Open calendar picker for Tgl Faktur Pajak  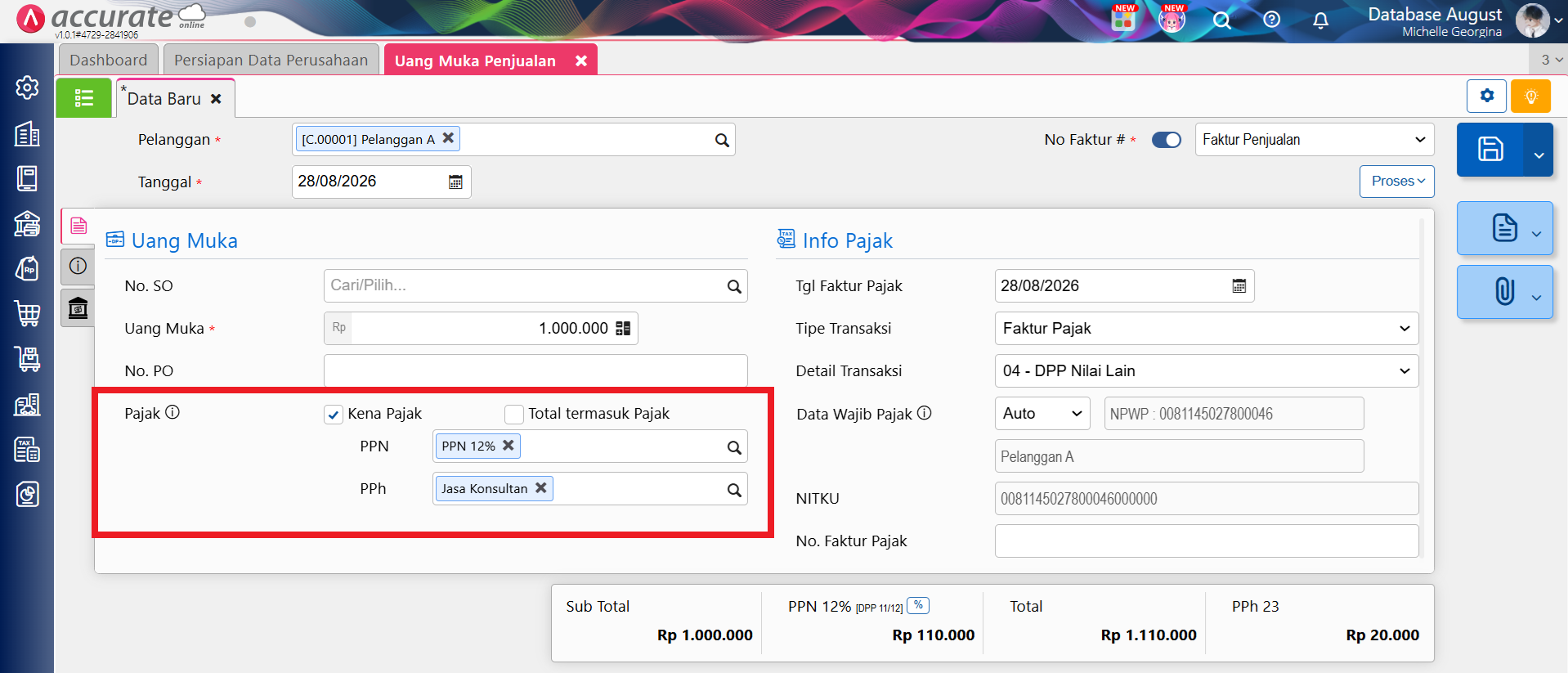[x=1239, y=286]
